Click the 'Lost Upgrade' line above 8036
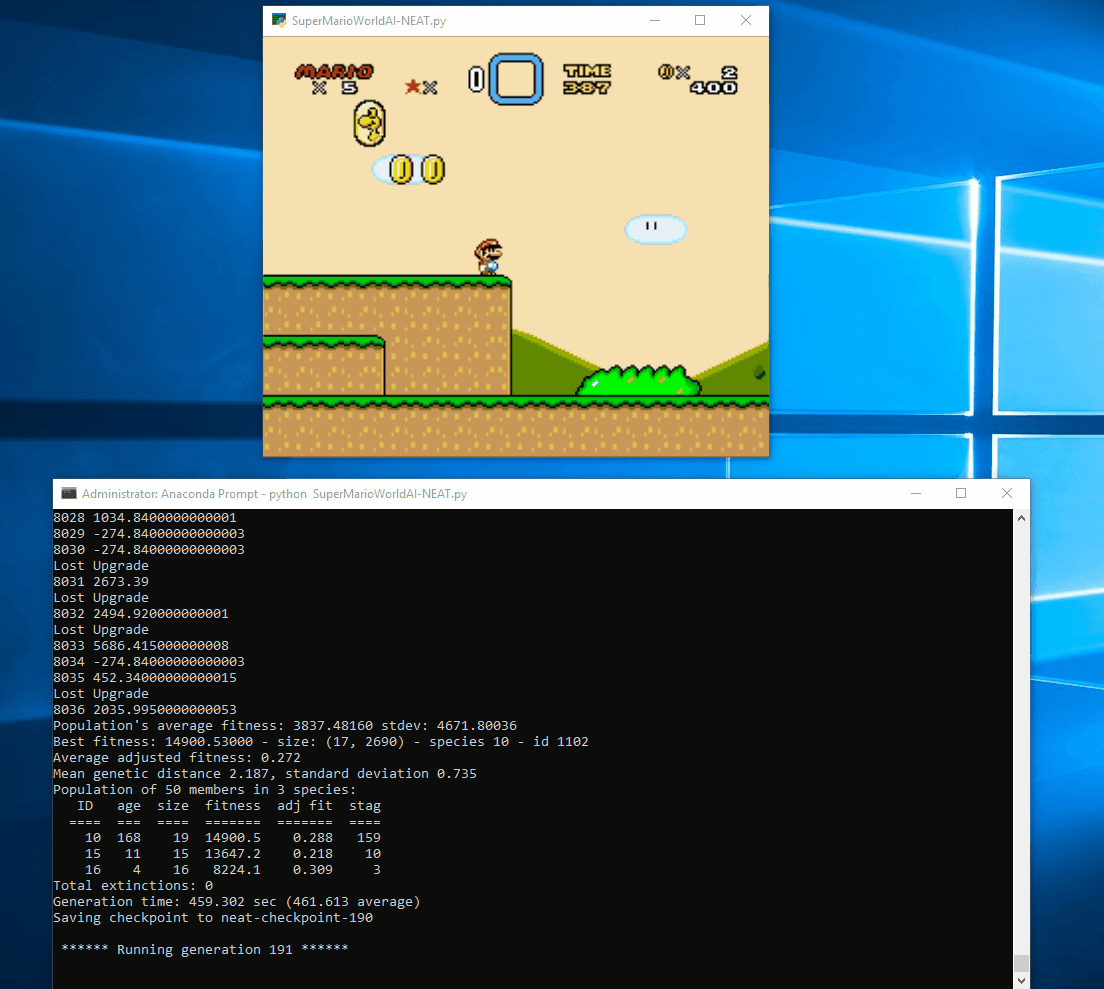 [x=101, y=694]
